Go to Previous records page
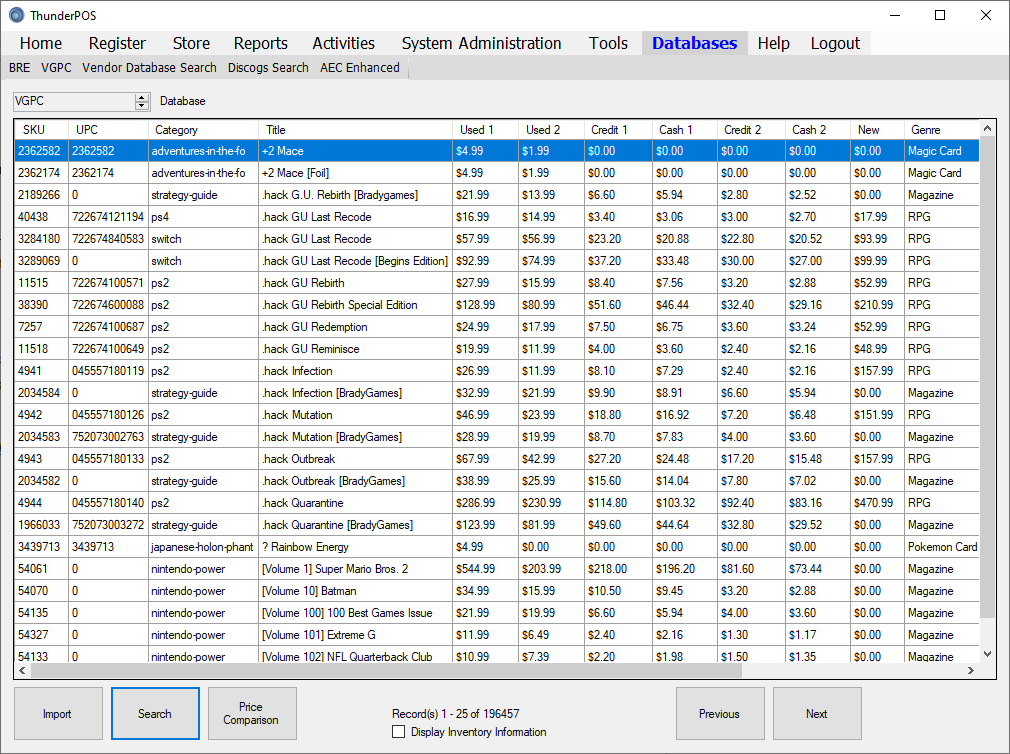1010x754 pixels. (720, 713)
